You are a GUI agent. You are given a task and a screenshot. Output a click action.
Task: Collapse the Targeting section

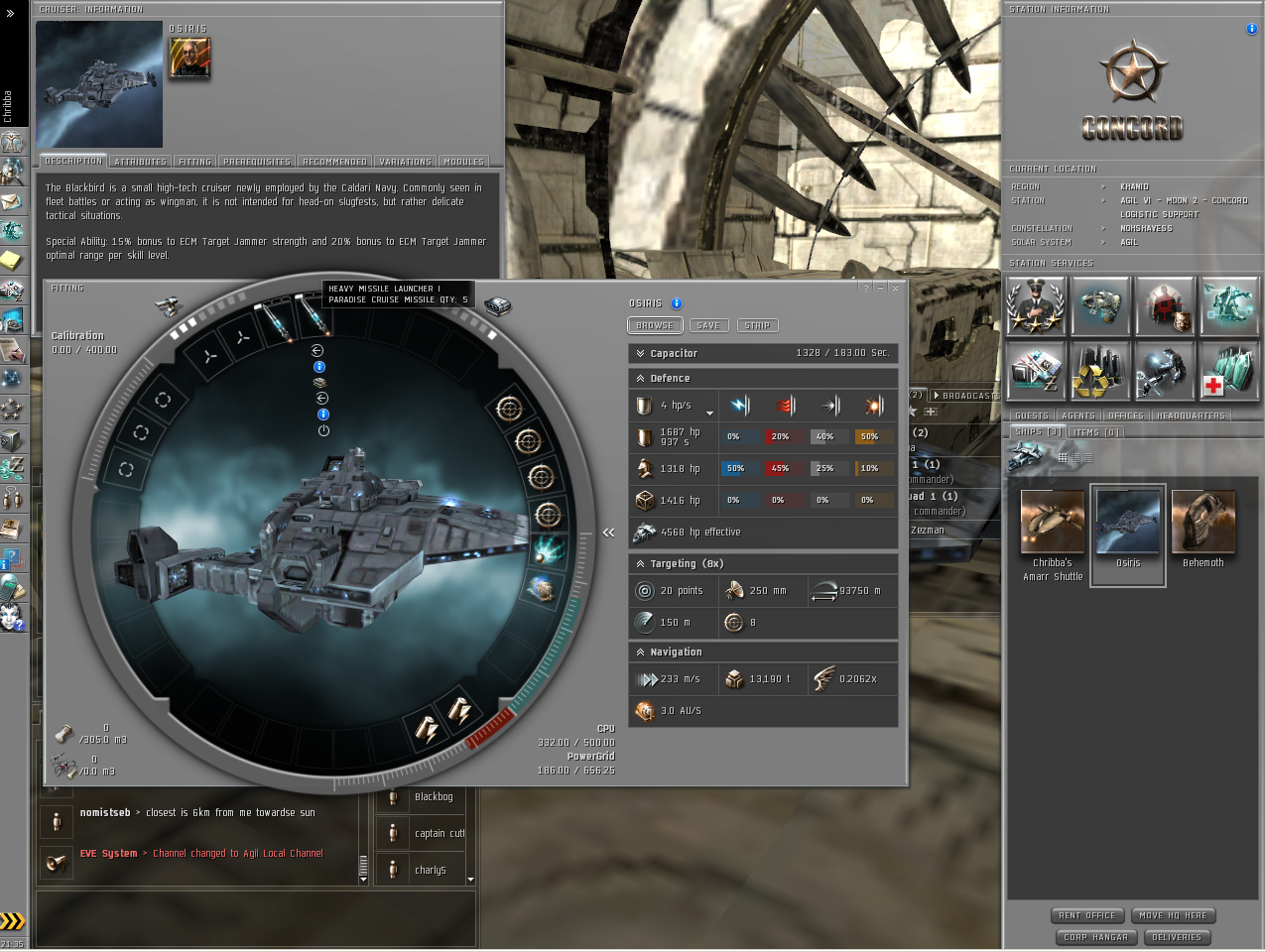(x=640, y=563)
